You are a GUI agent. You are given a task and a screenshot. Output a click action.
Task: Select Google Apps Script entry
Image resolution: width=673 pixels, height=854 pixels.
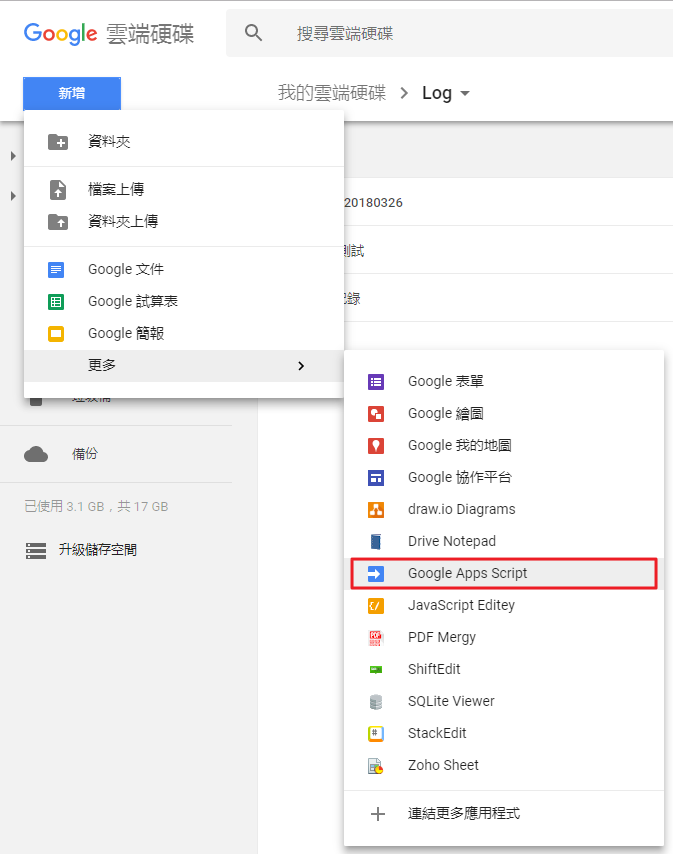pos(504,574)
